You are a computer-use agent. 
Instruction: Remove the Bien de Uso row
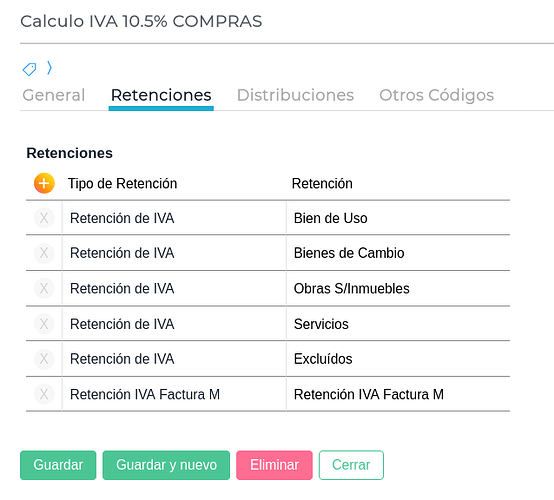coord(44,218)
